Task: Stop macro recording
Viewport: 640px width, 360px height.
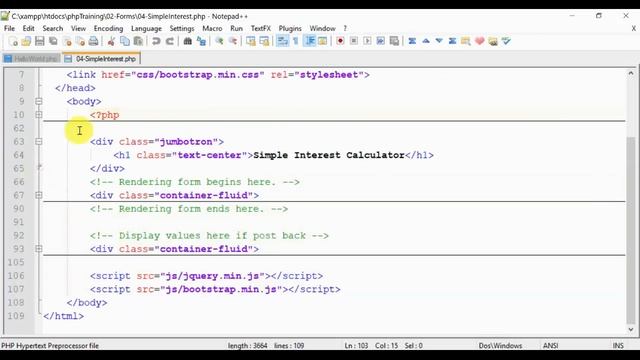Action: (x=353, y=41)
